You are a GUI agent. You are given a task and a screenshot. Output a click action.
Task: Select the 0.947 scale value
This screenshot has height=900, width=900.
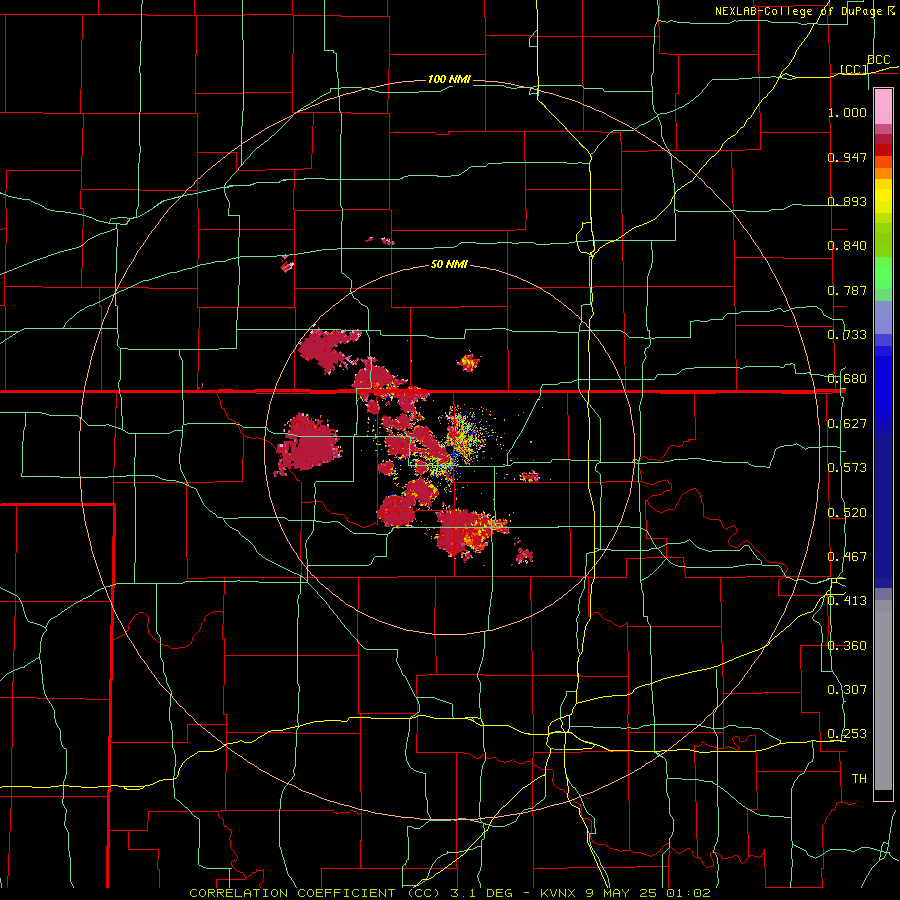(x=847, y=157)
